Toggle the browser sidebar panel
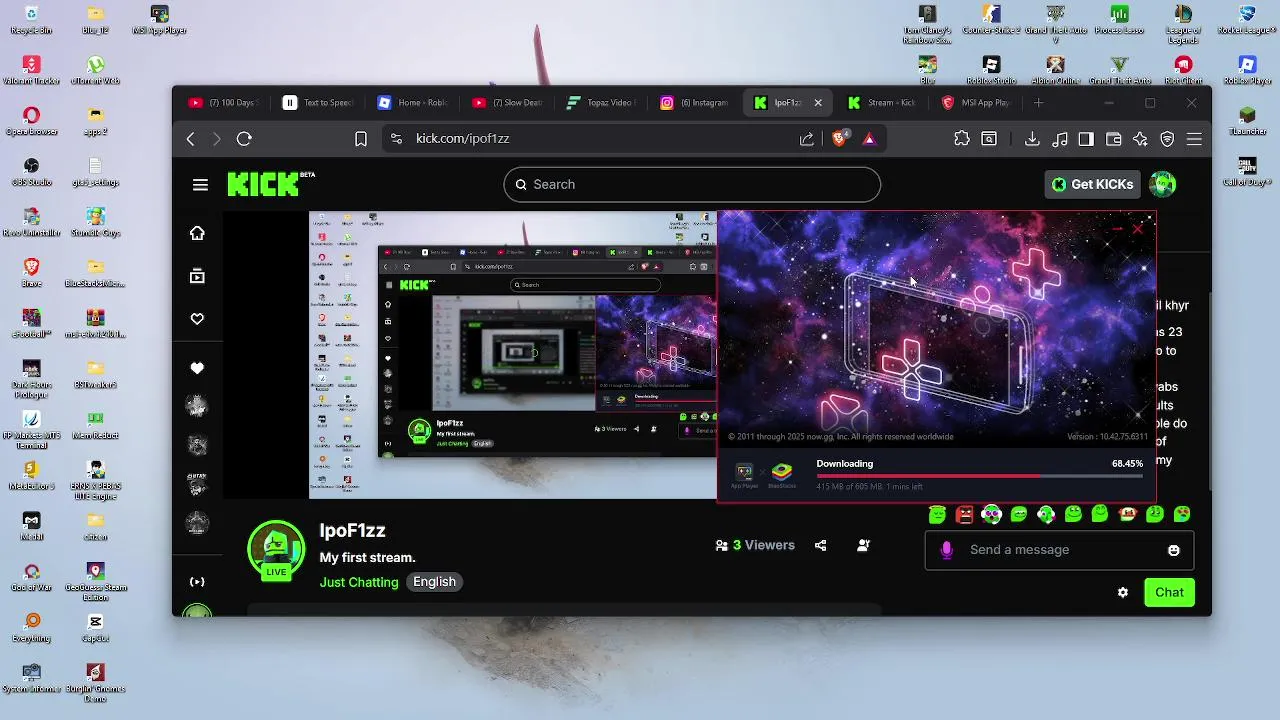Screen dimensions: 1280x720 point(1086,139)
